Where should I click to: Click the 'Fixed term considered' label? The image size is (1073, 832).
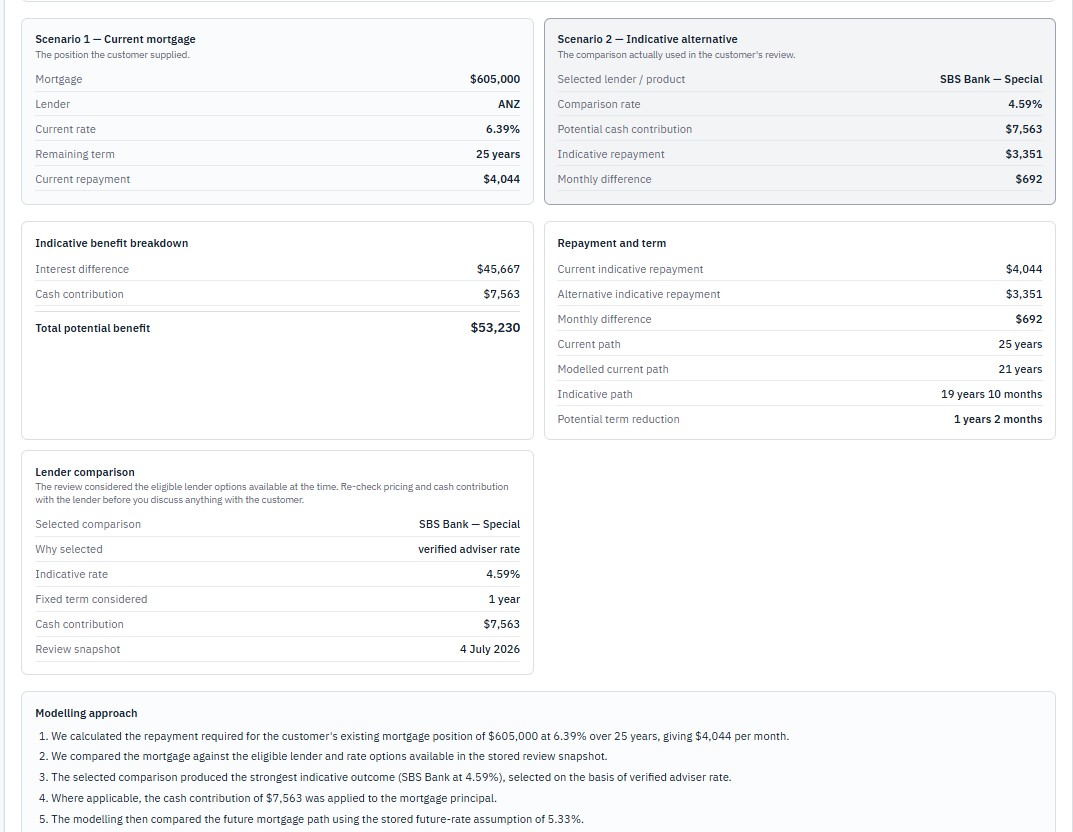point(91,599)
